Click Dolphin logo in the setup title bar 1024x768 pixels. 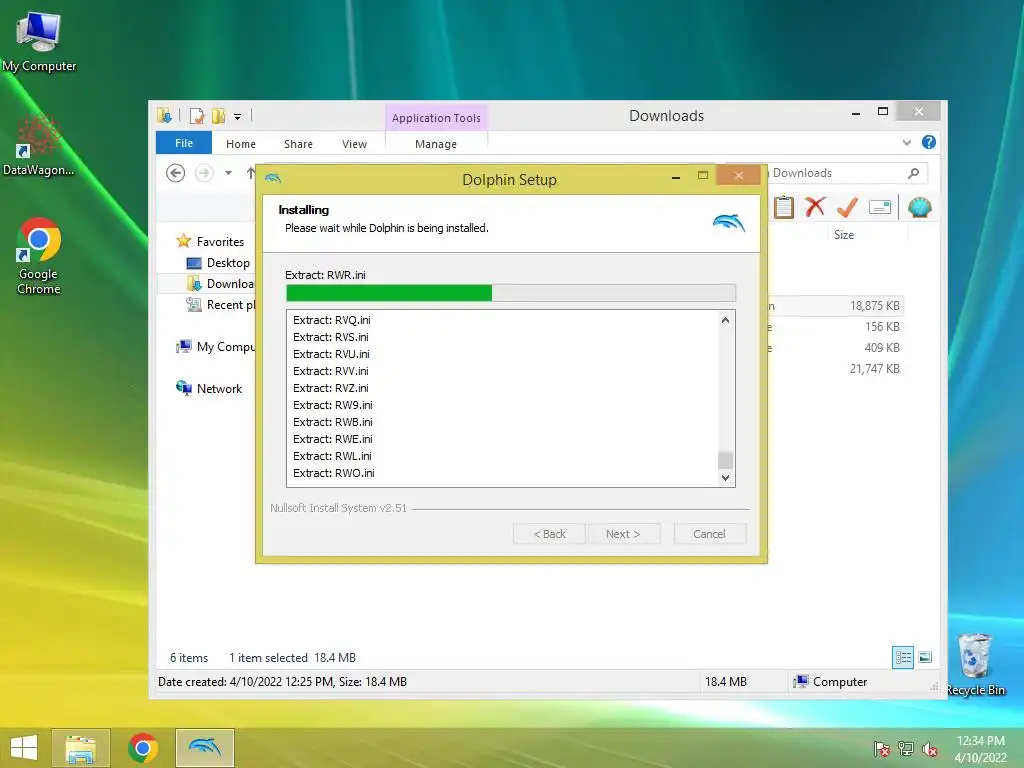pyautogui.click(x=273, y=178)
